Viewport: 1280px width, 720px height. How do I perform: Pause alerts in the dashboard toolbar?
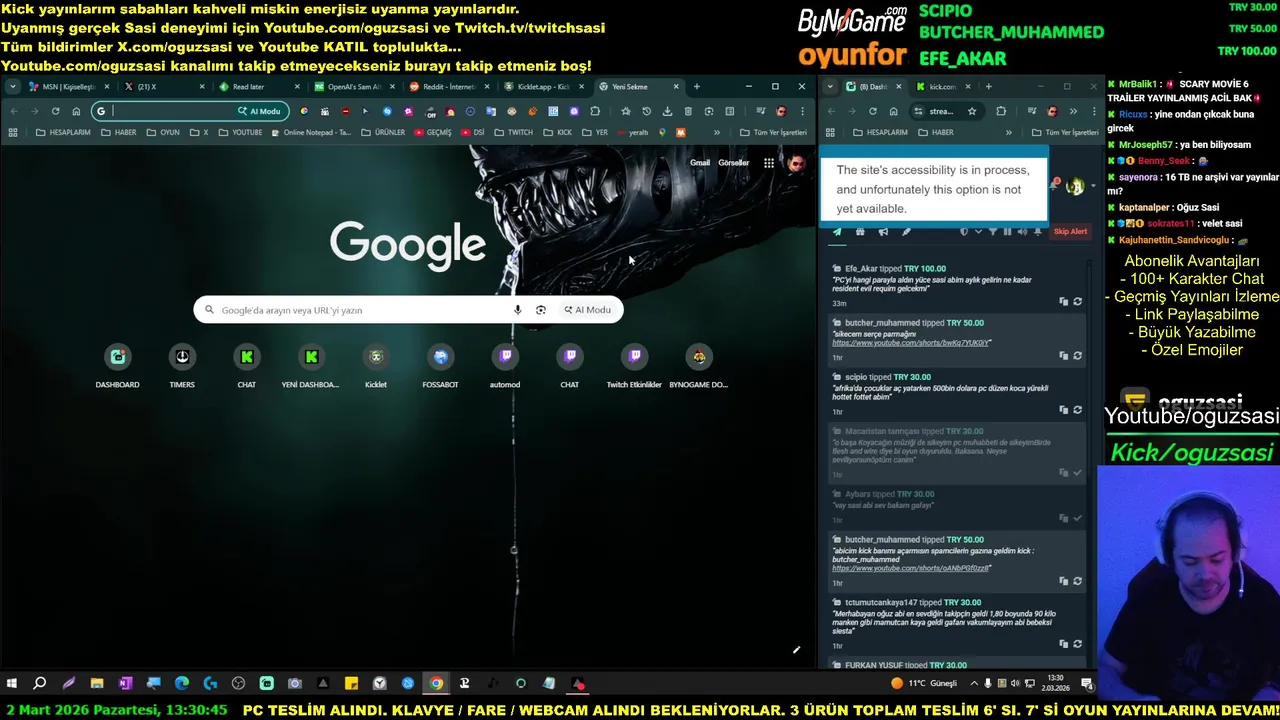[x=1007, y=232]
